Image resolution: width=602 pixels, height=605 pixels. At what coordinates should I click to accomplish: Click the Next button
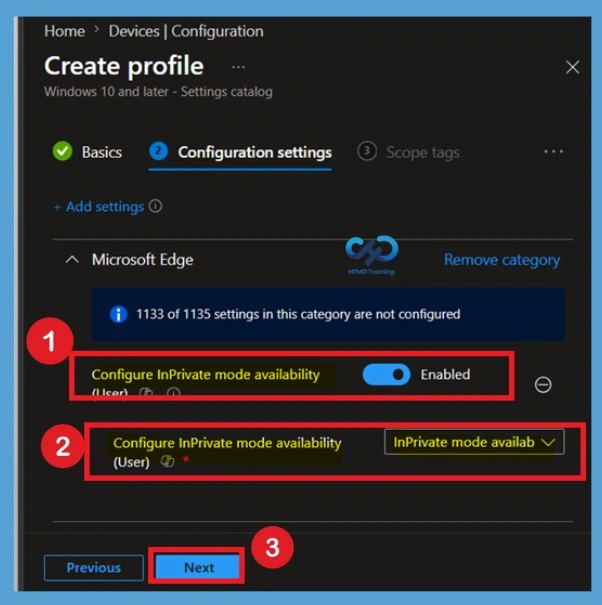pos(198,568)
